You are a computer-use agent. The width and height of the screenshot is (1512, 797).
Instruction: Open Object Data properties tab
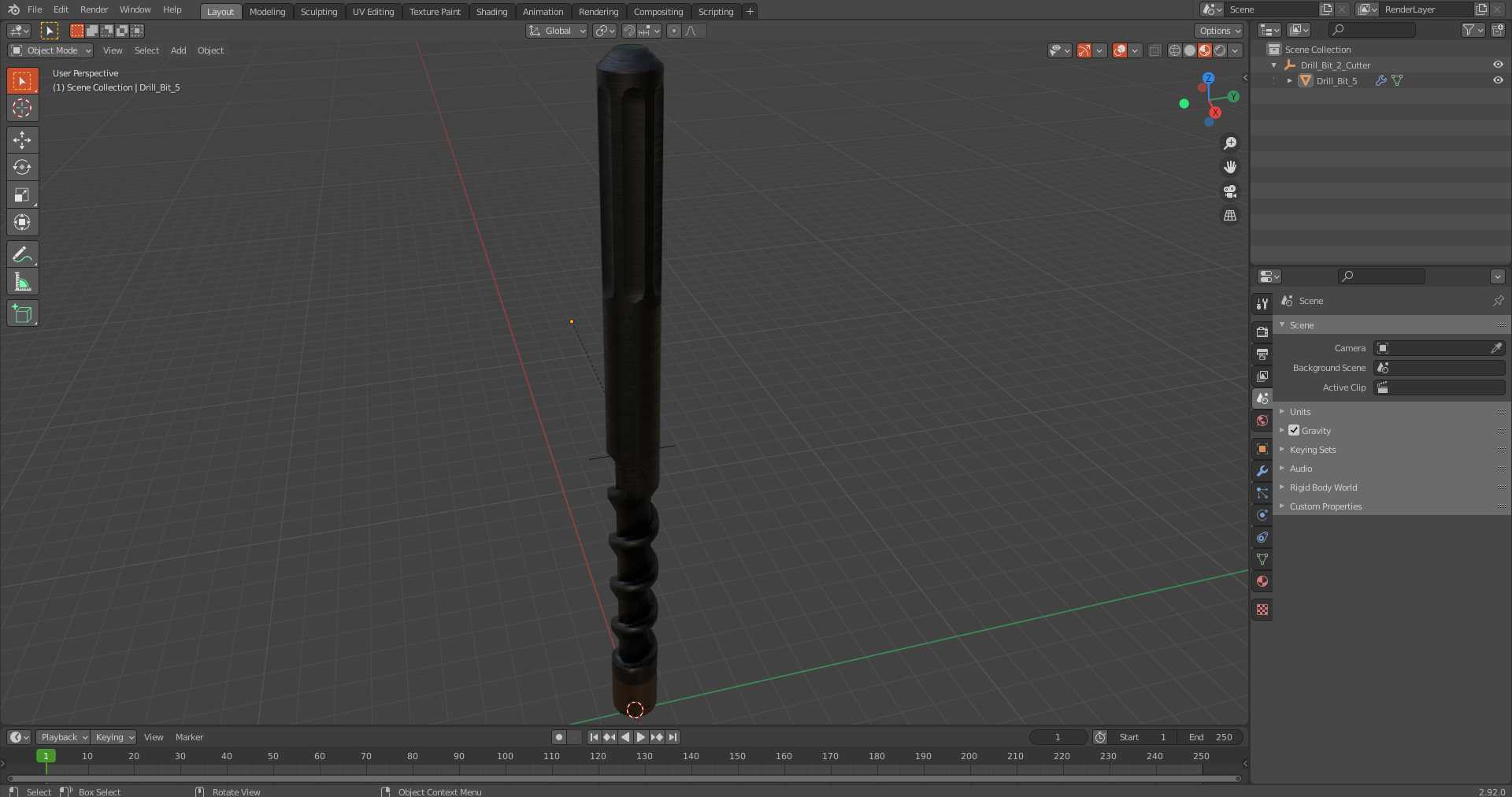tap(1262, 559)
